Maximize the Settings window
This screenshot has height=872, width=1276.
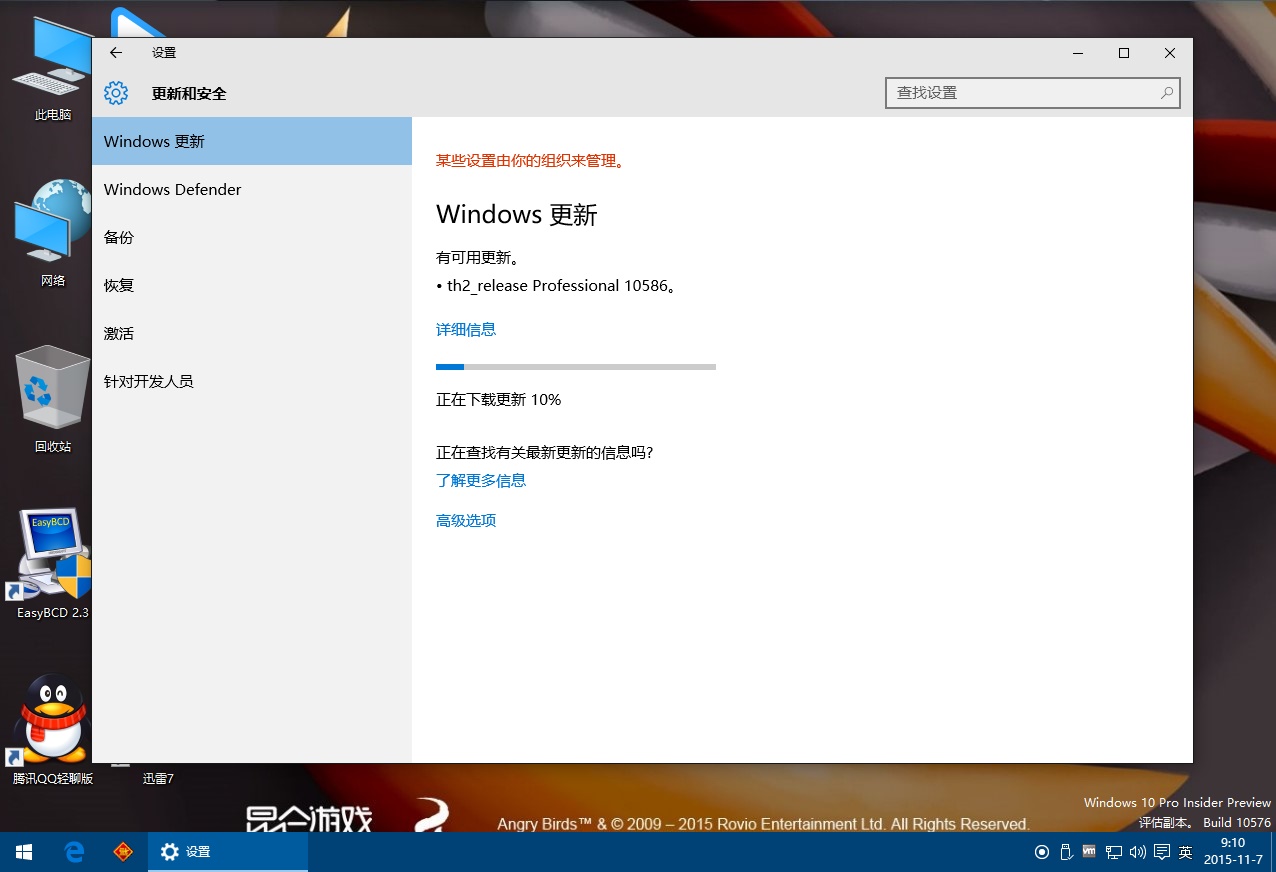[x=1124, y=53]
